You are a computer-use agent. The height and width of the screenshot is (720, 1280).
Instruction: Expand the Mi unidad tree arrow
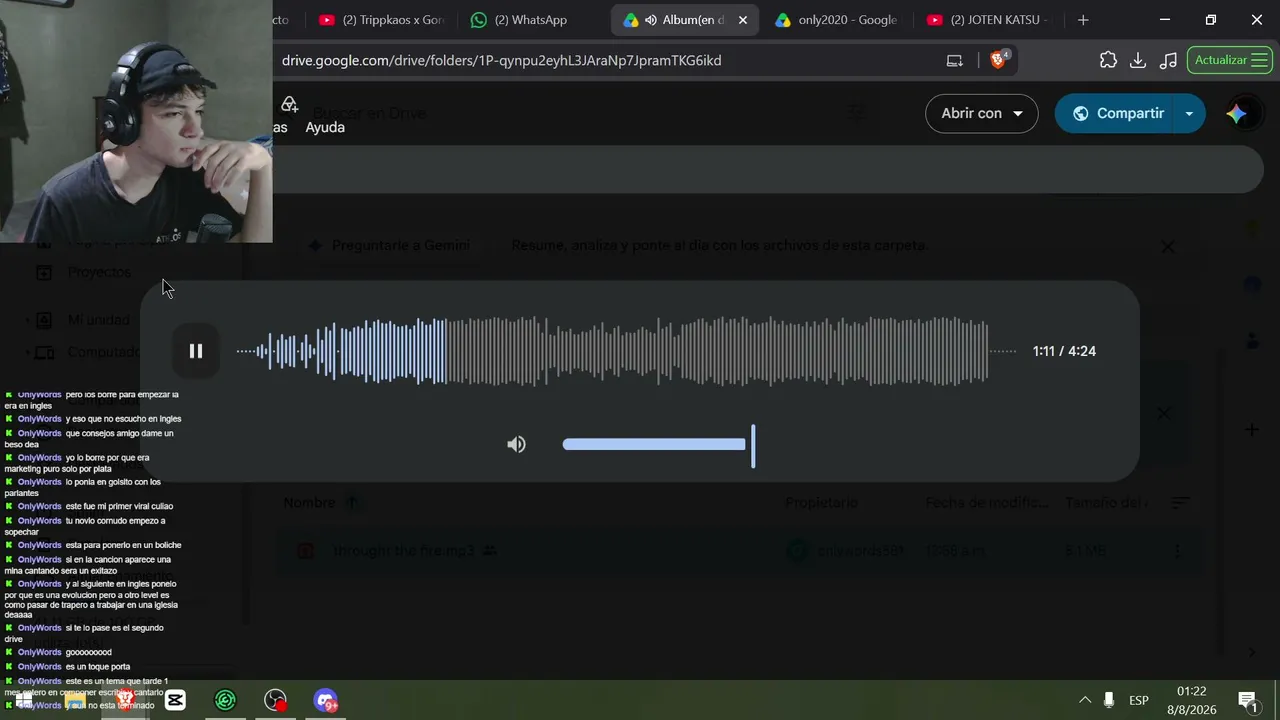pyautogui.click(x=26, y=320)
